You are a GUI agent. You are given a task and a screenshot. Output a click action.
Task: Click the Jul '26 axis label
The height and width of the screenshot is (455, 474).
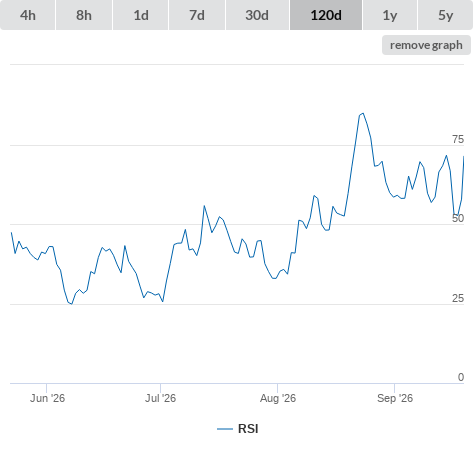pos(160,398)
